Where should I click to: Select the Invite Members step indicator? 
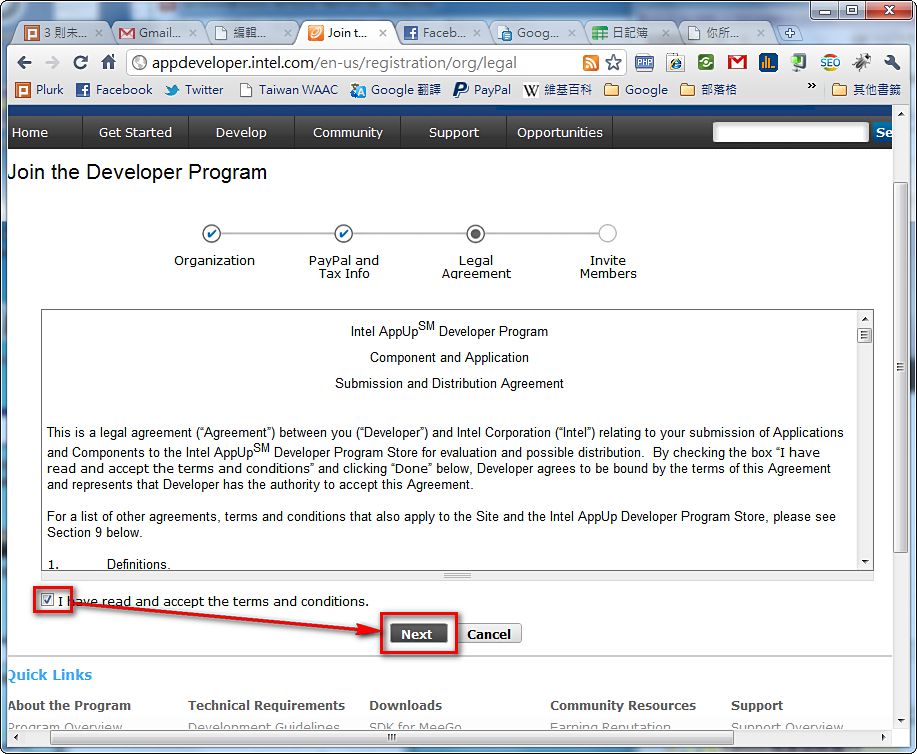(608, 233)
